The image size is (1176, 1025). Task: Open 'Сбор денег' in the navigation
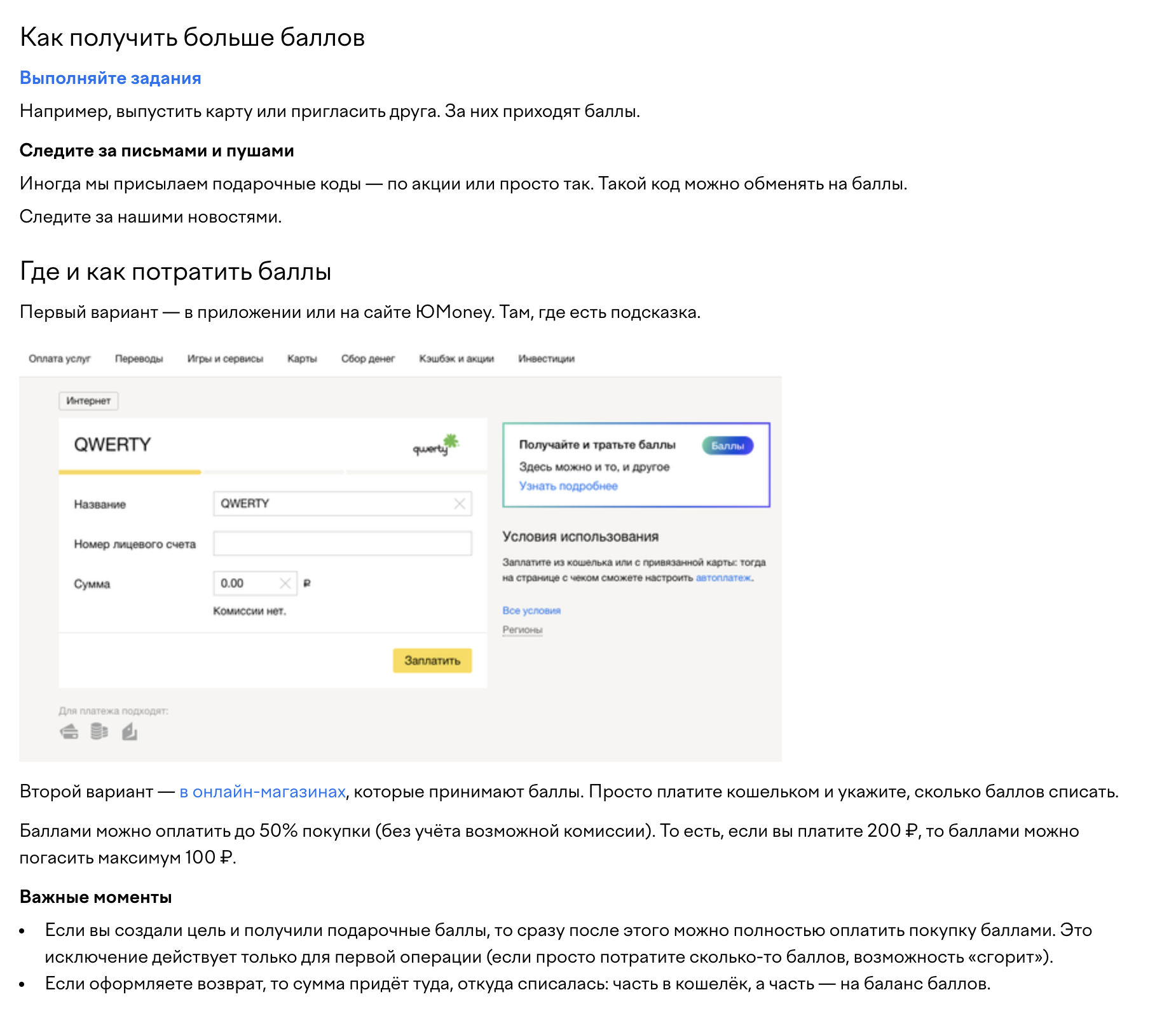(368, 359)
